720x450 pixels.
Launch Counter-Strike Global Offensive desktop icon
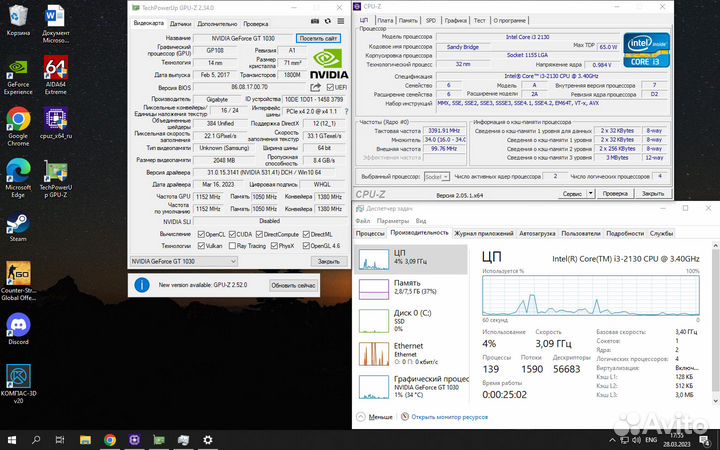coord(18,281)
